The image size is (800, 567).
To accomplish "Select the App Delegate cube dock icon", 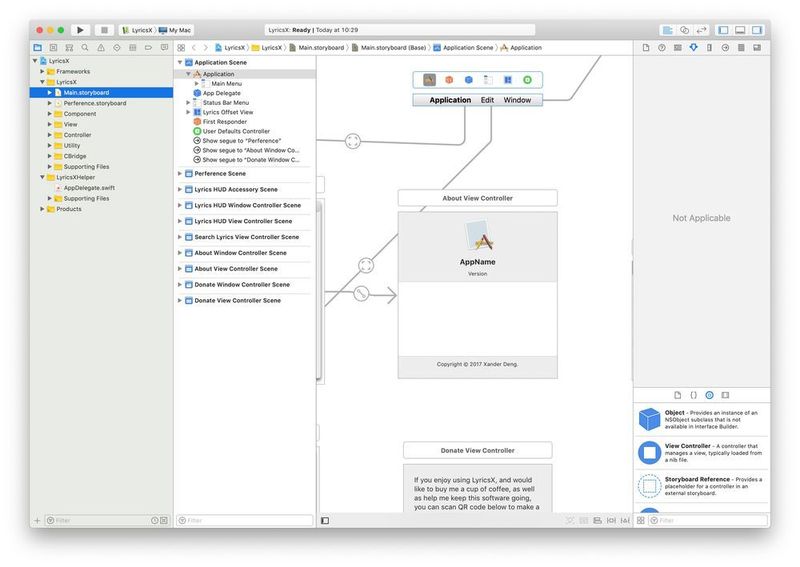I will coord(468,80).
